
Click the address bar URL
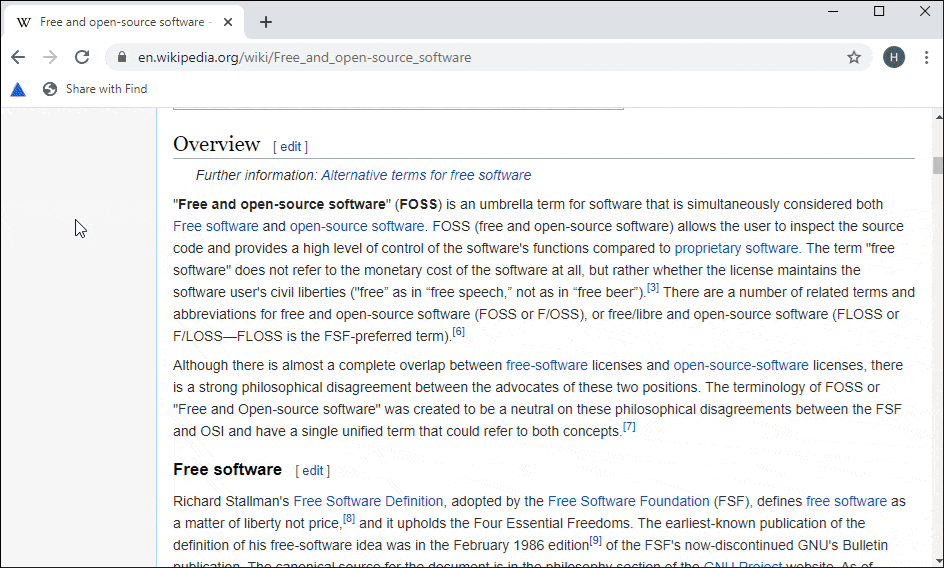[305, 57]
